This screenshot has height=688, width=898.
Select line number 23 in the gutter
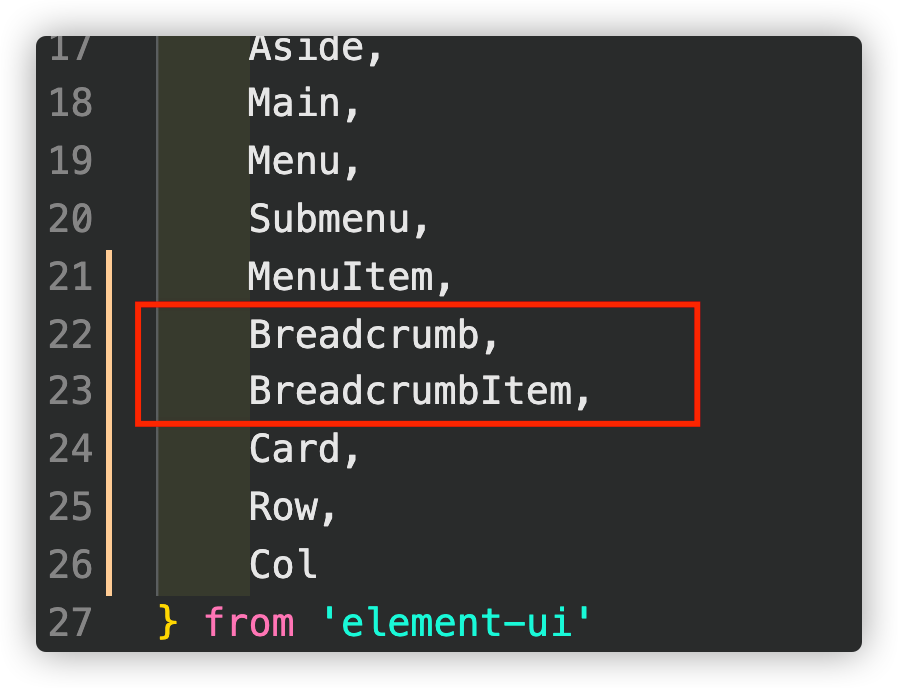point(70,391)
